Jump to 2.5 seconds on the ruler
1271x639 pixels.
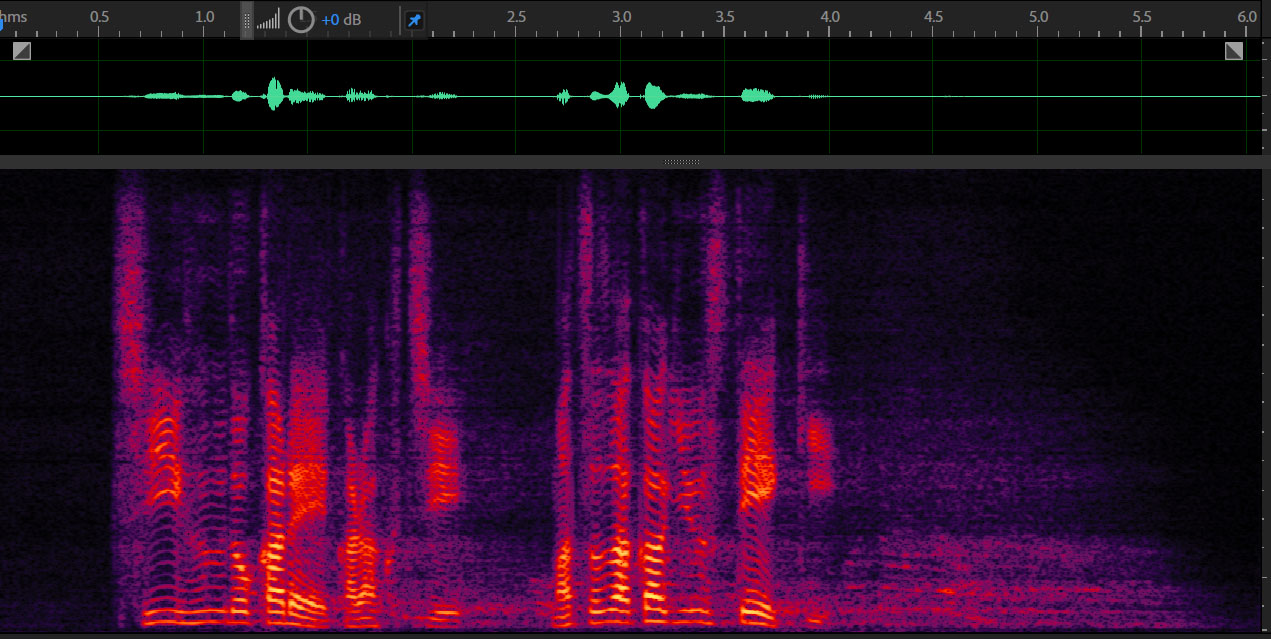[x=516, y=17]
